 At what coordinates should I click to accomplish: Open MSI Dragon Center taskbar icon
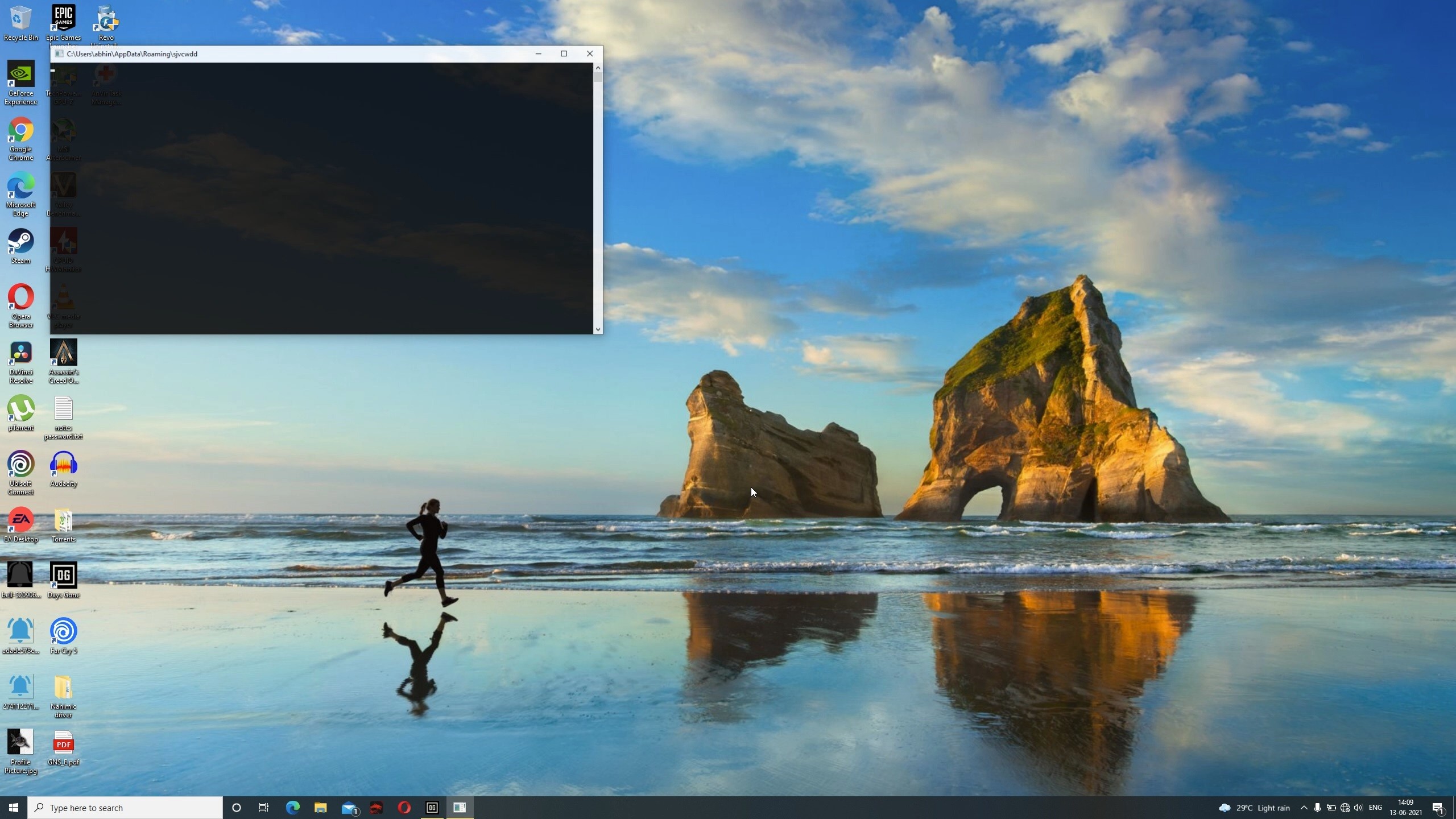click(x=377, y=808)
